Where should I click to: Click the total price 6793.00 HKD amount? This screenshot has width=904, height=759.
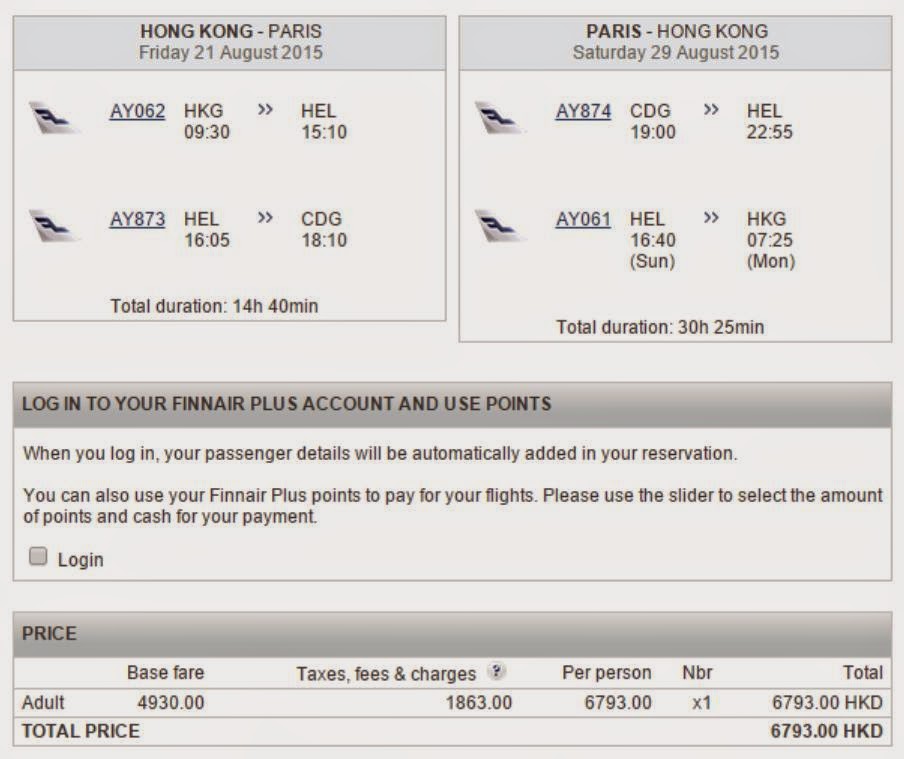pyautogui.click(x=826, y=731)
